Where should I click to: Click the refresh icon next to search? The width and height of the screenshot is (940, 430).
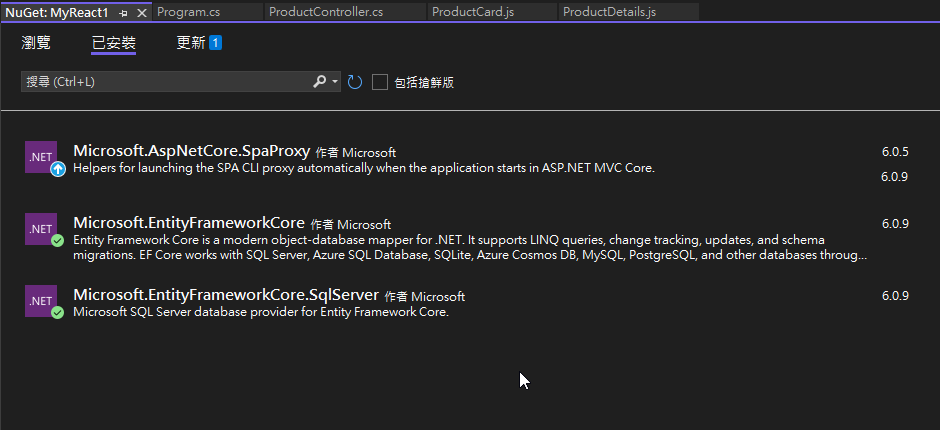pyautogui.click(x=355, y=82)
